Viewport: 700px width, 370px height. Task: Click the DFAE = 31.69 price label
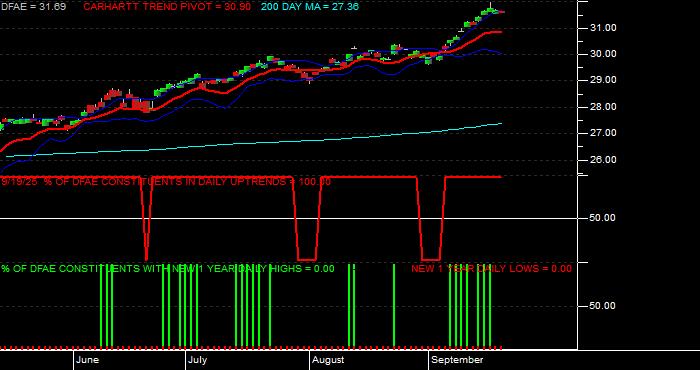pos(33,7)
